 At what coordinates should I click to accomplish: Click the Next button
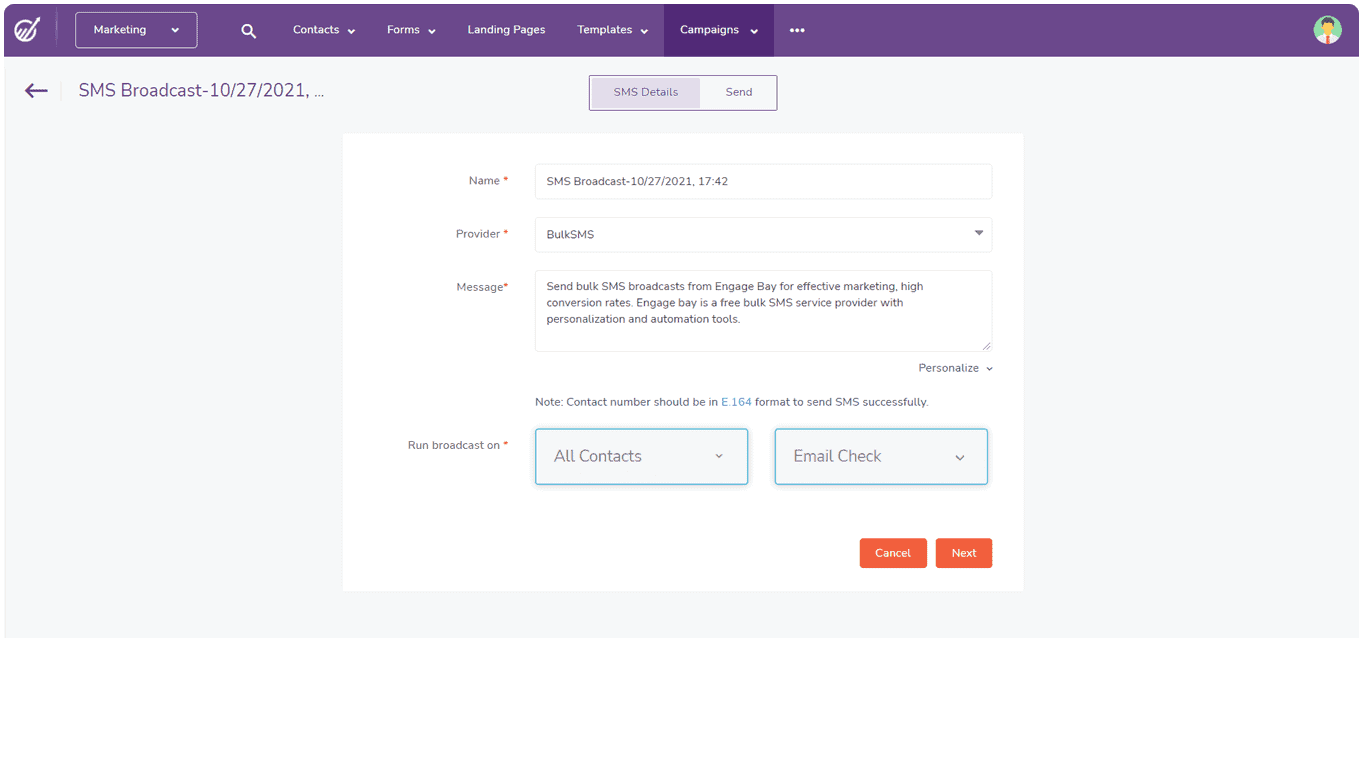963,552
